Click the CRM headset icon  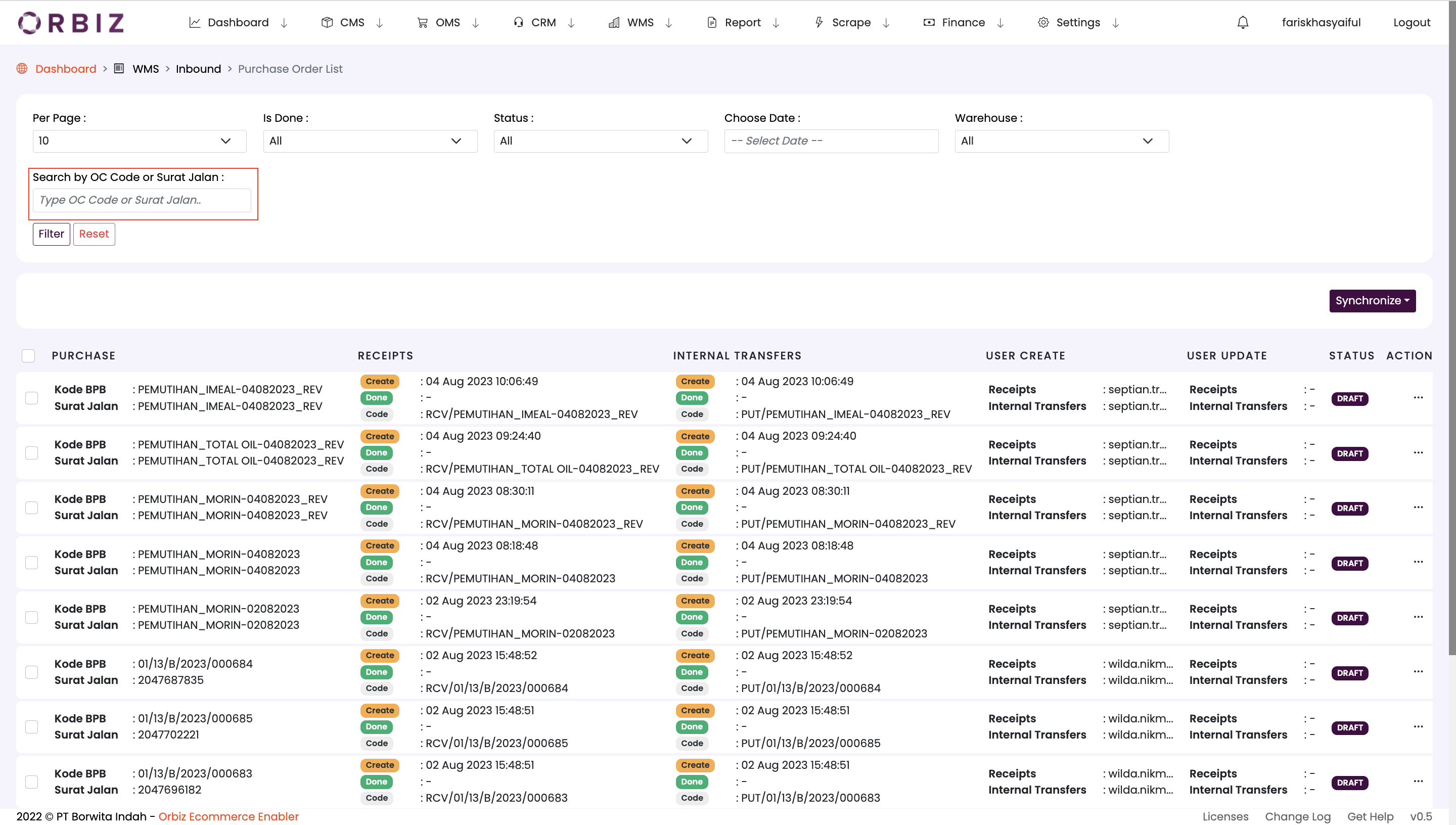(x=518, y=23)
